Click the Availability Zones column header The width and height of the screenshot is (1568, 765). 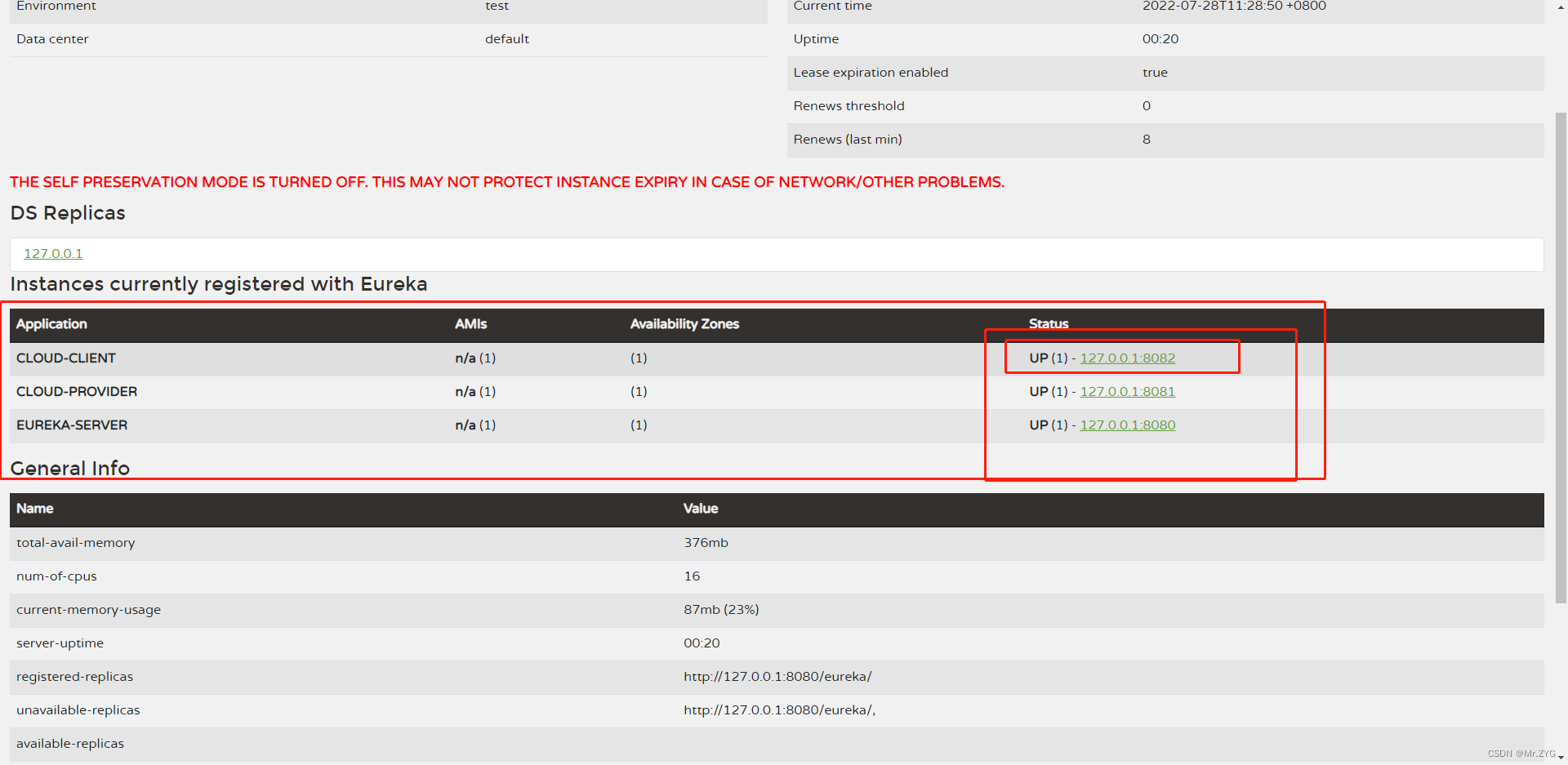tap(684, 324)
